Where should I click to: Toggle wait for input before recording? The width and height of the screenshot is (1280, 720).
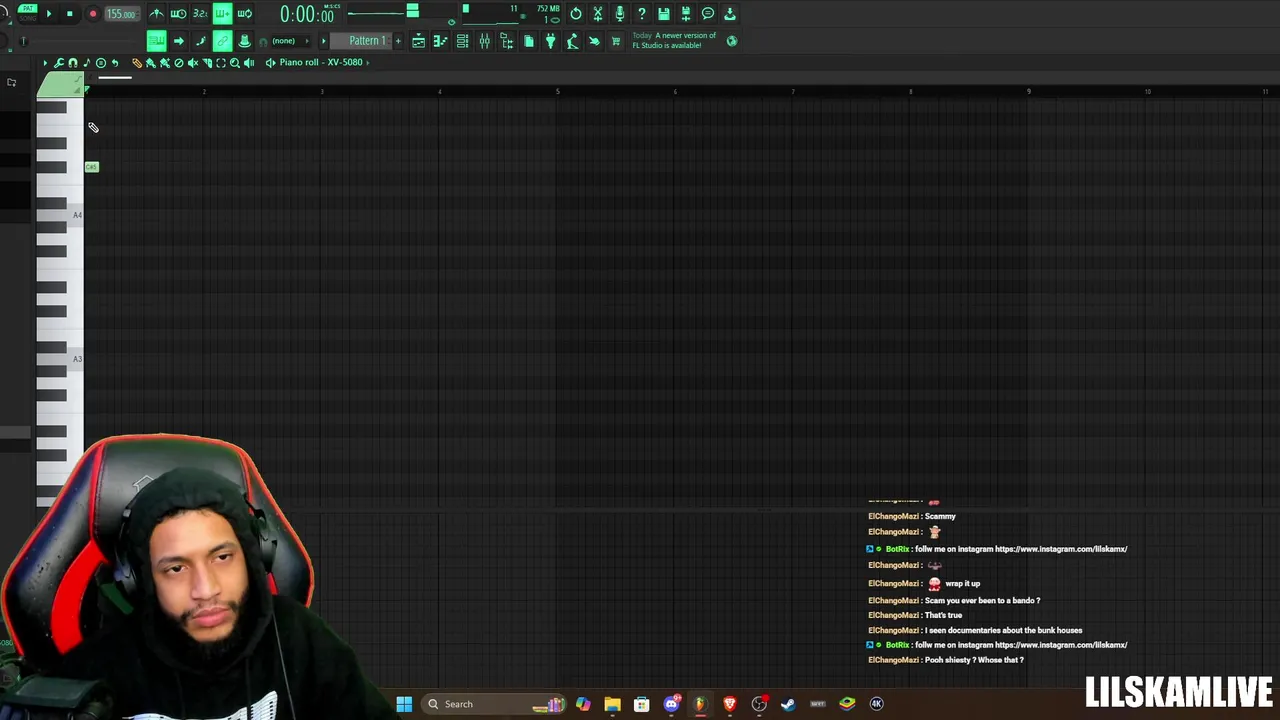click(178, 14)
